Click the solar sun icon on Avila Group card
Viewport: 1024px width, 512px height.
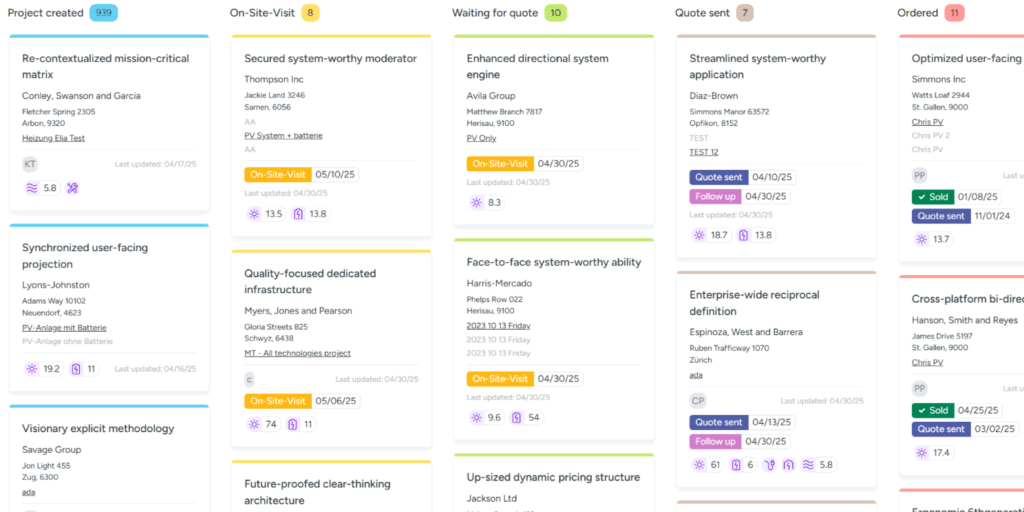(x=476, y=203)
